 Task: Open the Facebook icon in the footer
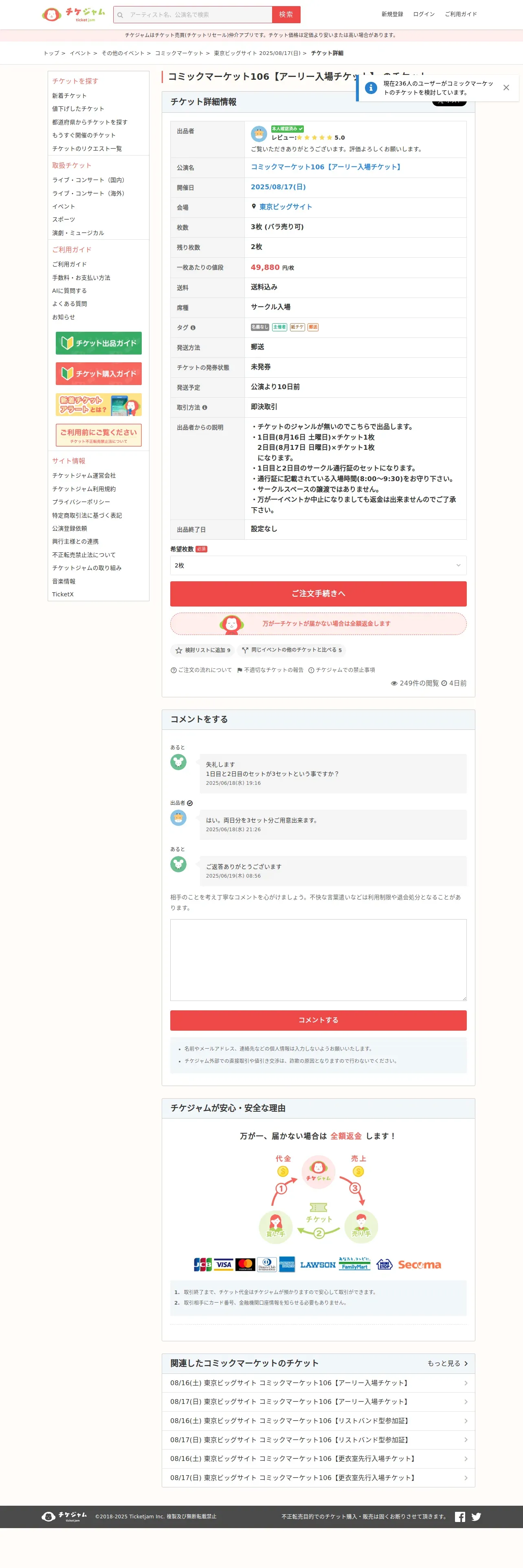pyautogui.click(x=460, y=1516)
